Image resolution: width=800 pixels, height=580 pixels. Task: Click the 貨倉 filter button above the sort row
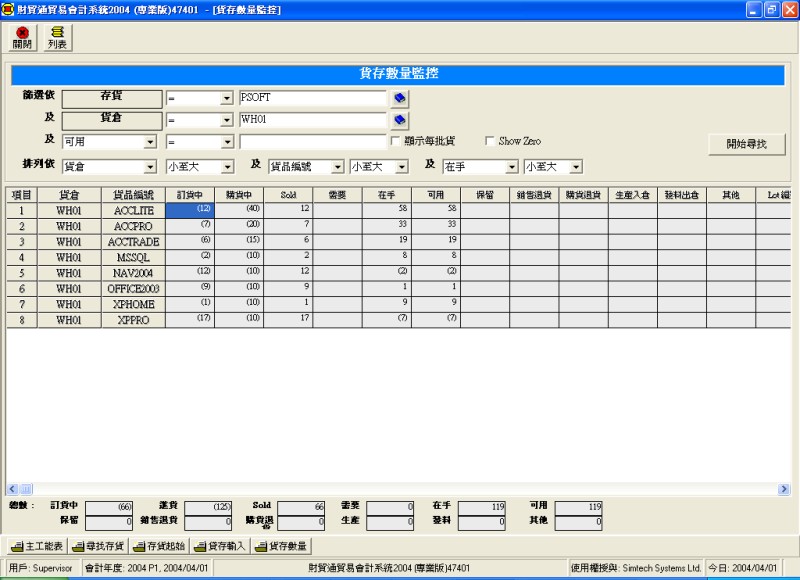coord(112,120)
